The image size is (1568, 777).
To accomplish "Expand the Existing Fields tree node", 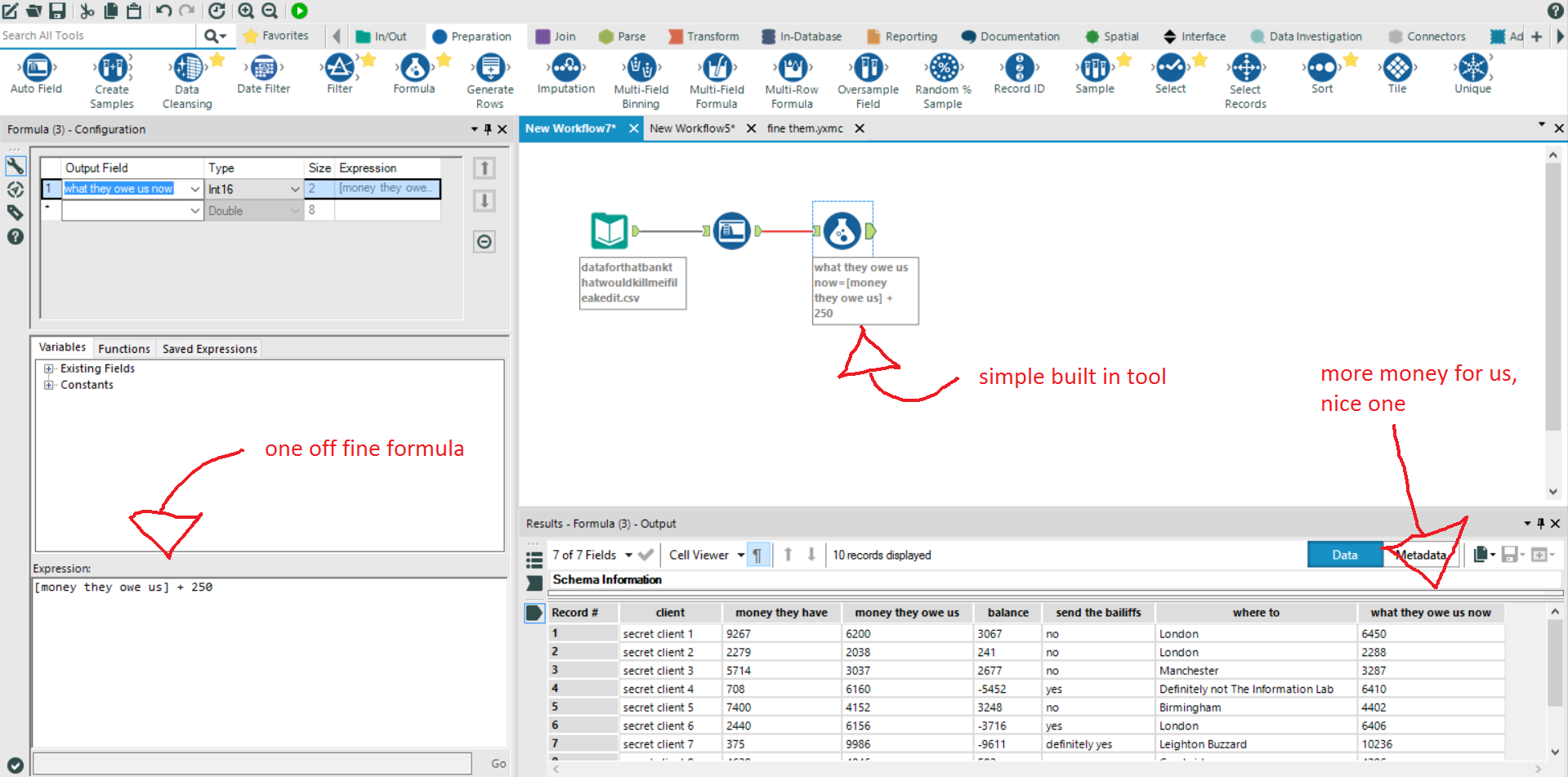I will 49,368.
